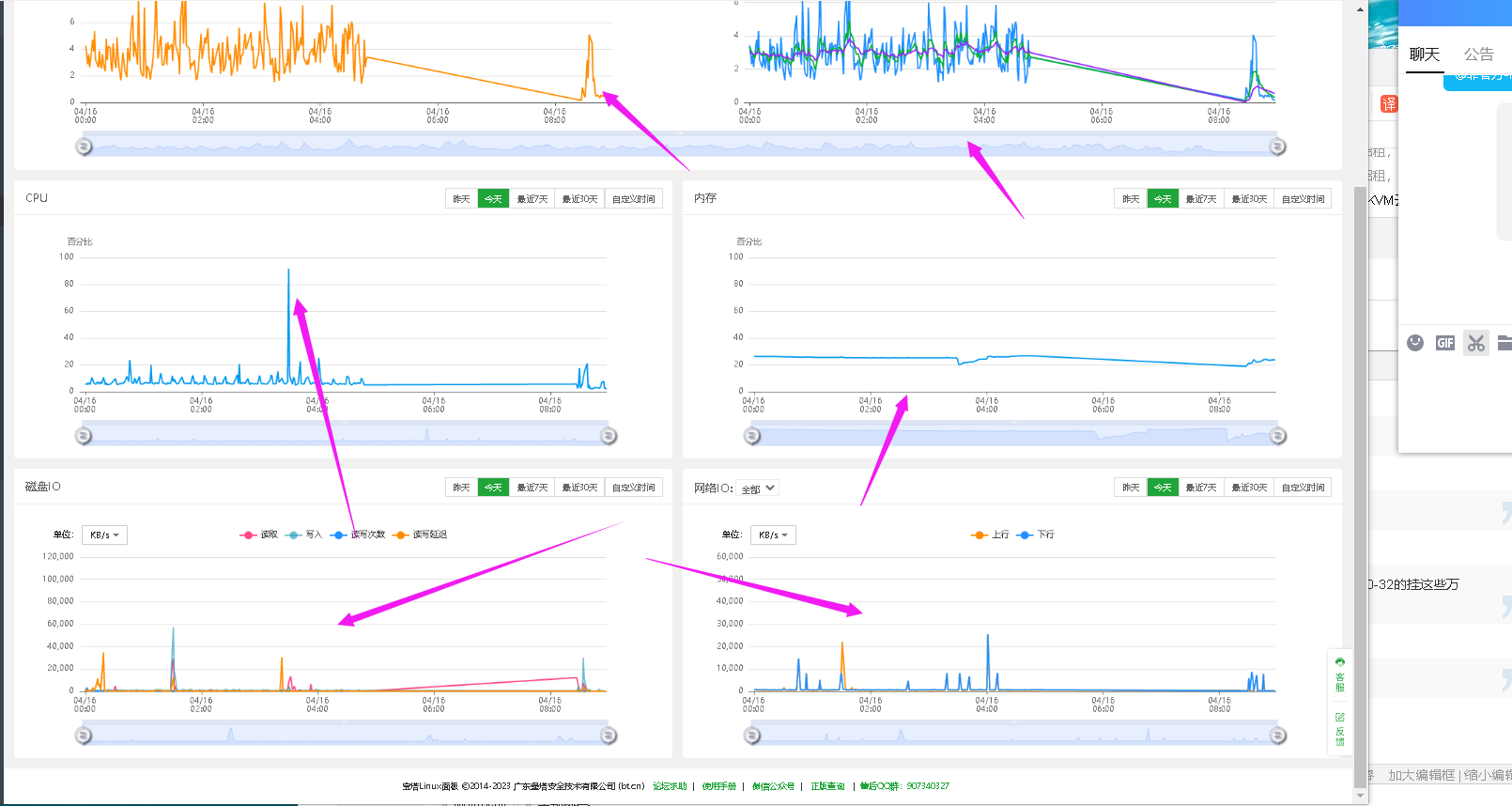
Task: Switch to the 聊天 tab in chat window
Action: tap(1425, 54)
